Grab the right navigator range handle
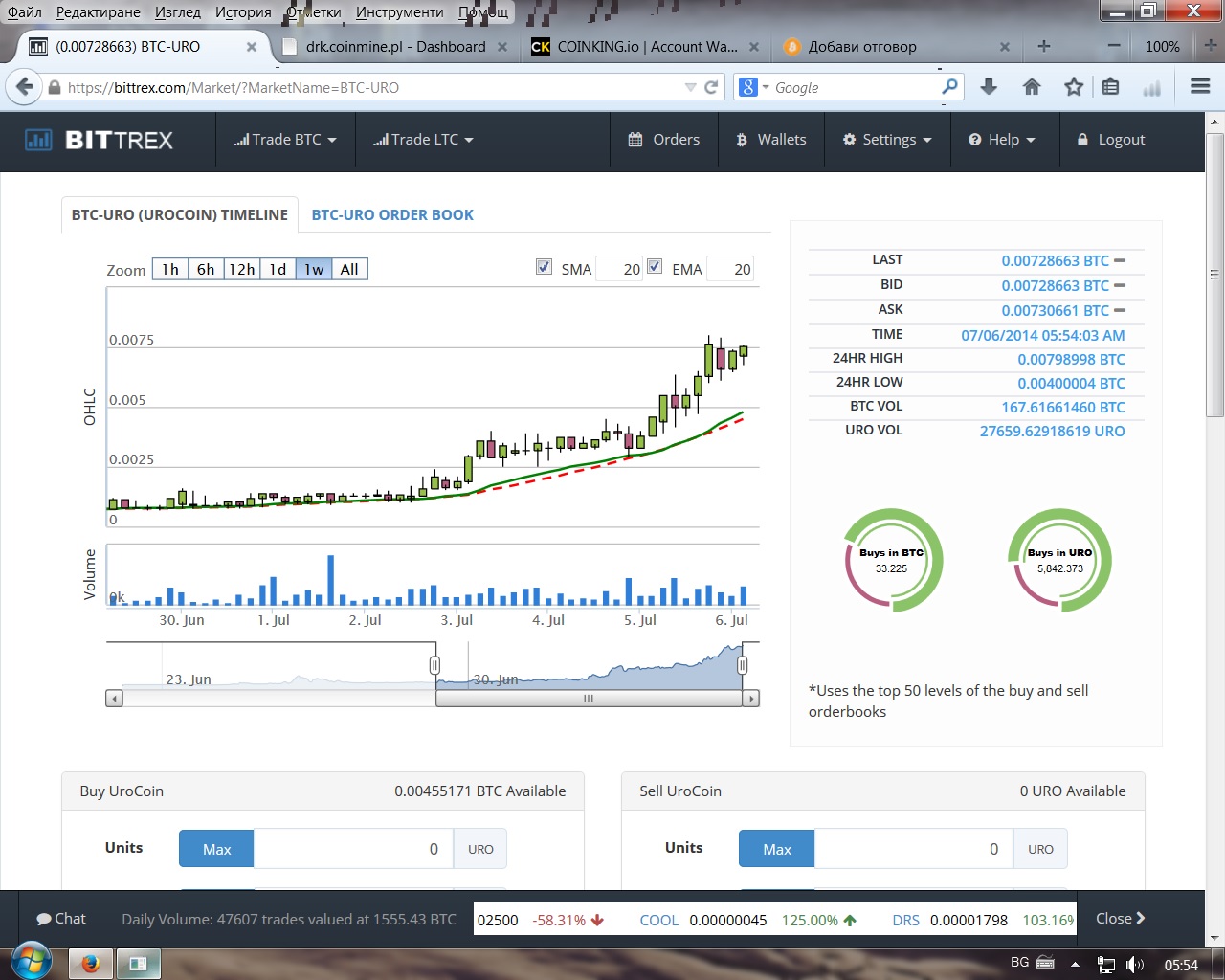 (742, 665)
